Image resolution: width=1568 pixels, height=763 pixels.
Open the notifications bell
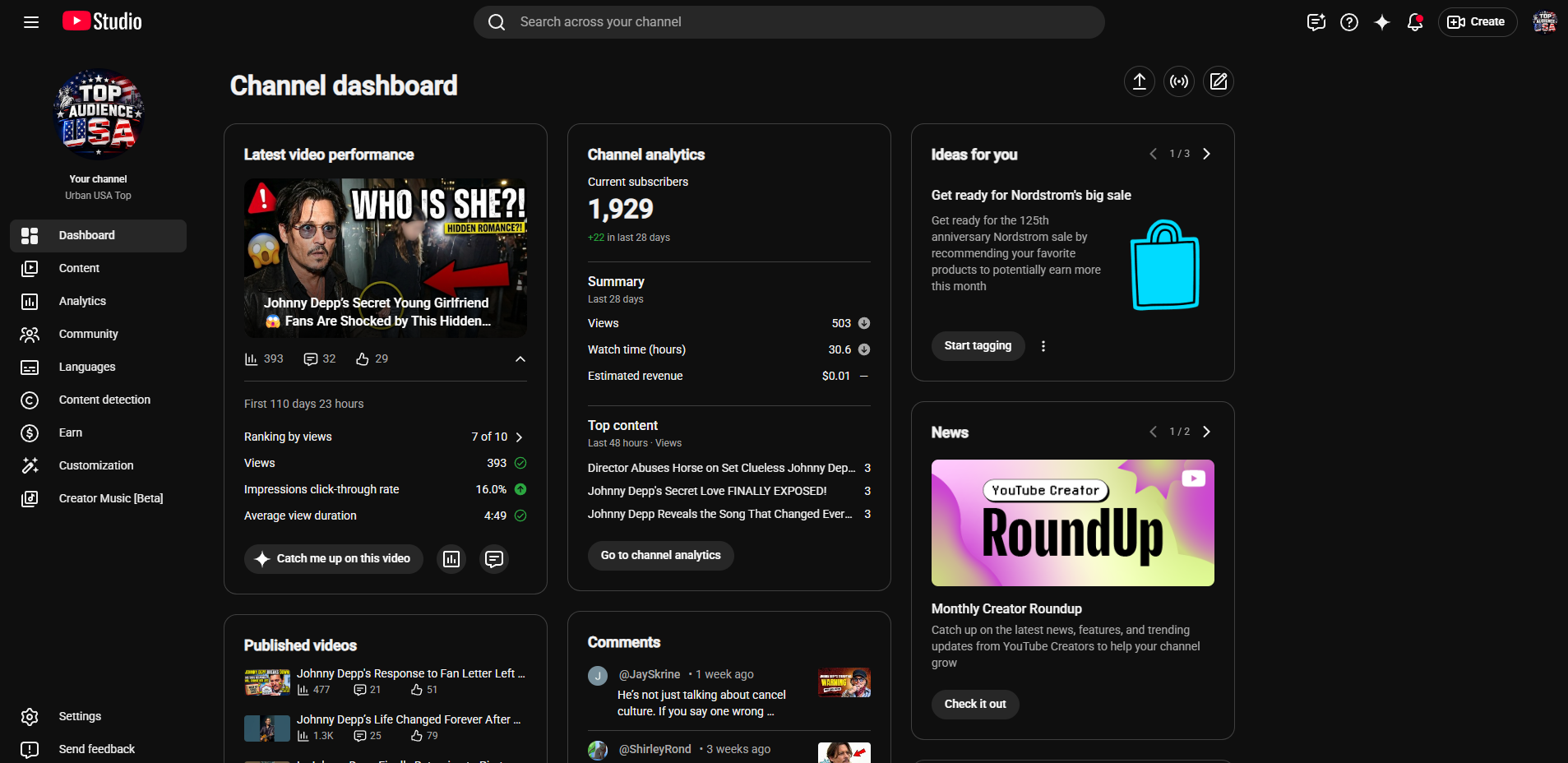1415,22
